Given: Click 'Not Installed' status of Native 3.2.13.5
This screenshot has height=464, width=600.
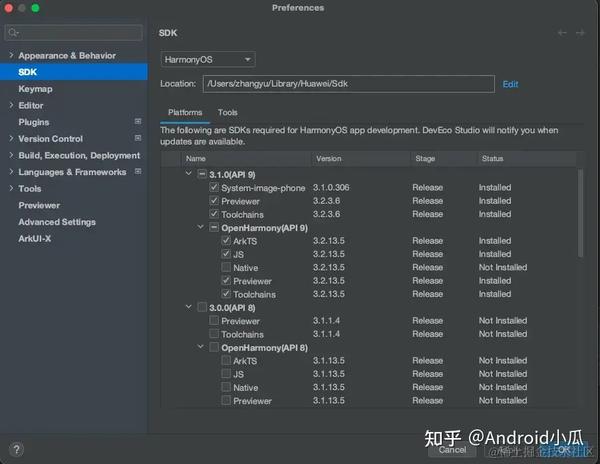Looking at the screenshot, I should (x=503, y=267).
